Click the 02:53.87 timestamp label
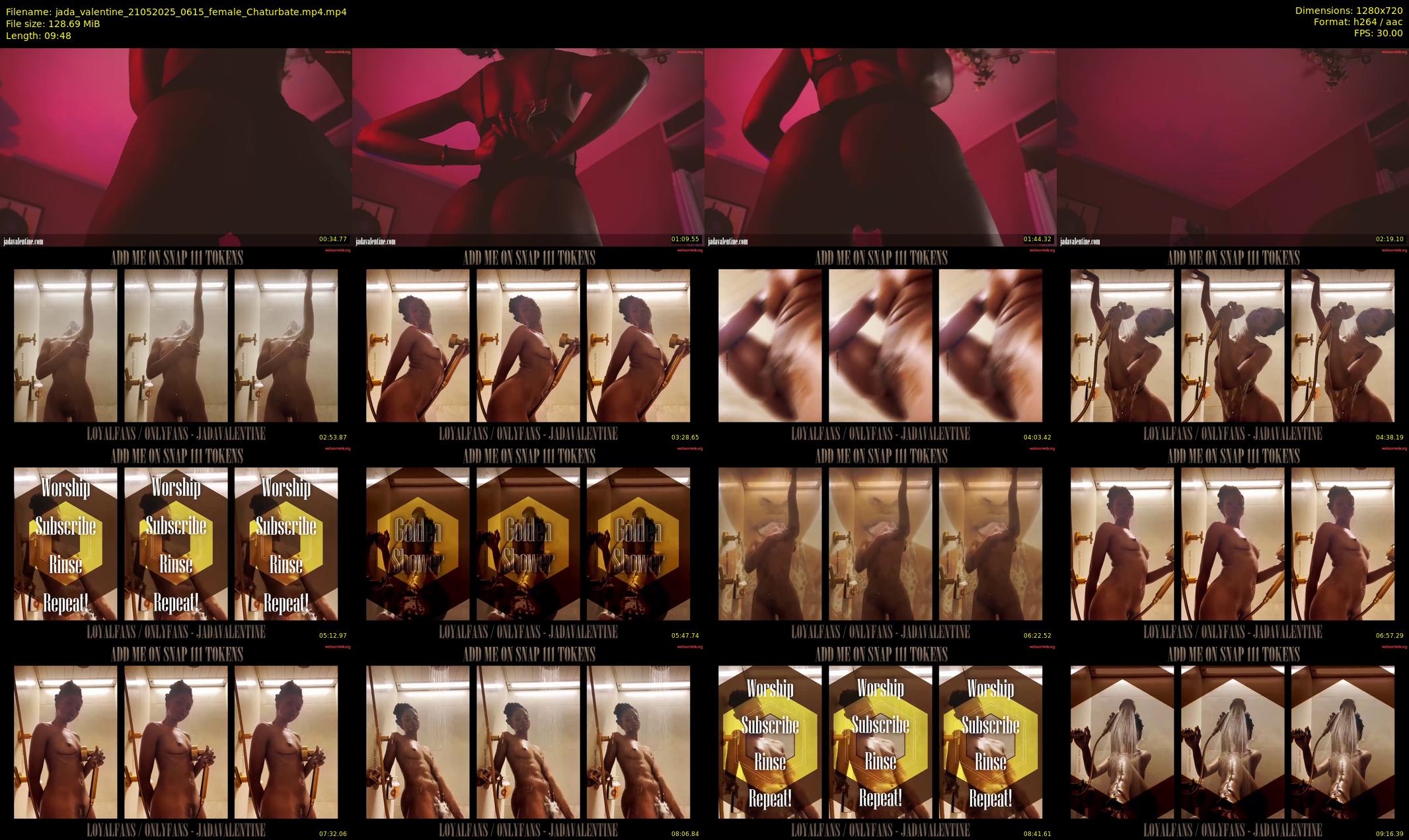Viewport: 1409px width, 840px height. [332, 438]
